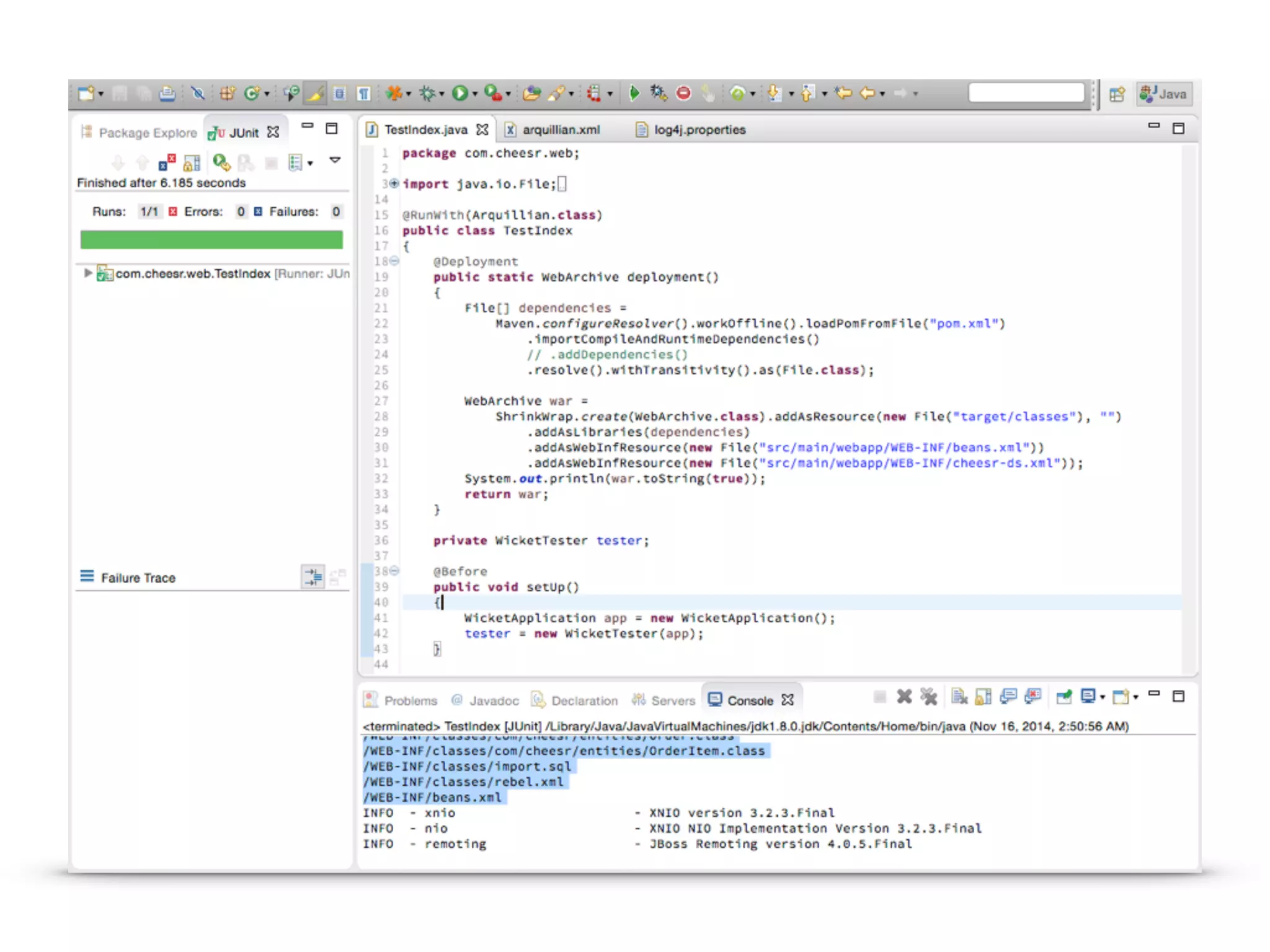
Task: Expand the com.cheesr.web.TestIndex test node
Action: click(87, 273)
